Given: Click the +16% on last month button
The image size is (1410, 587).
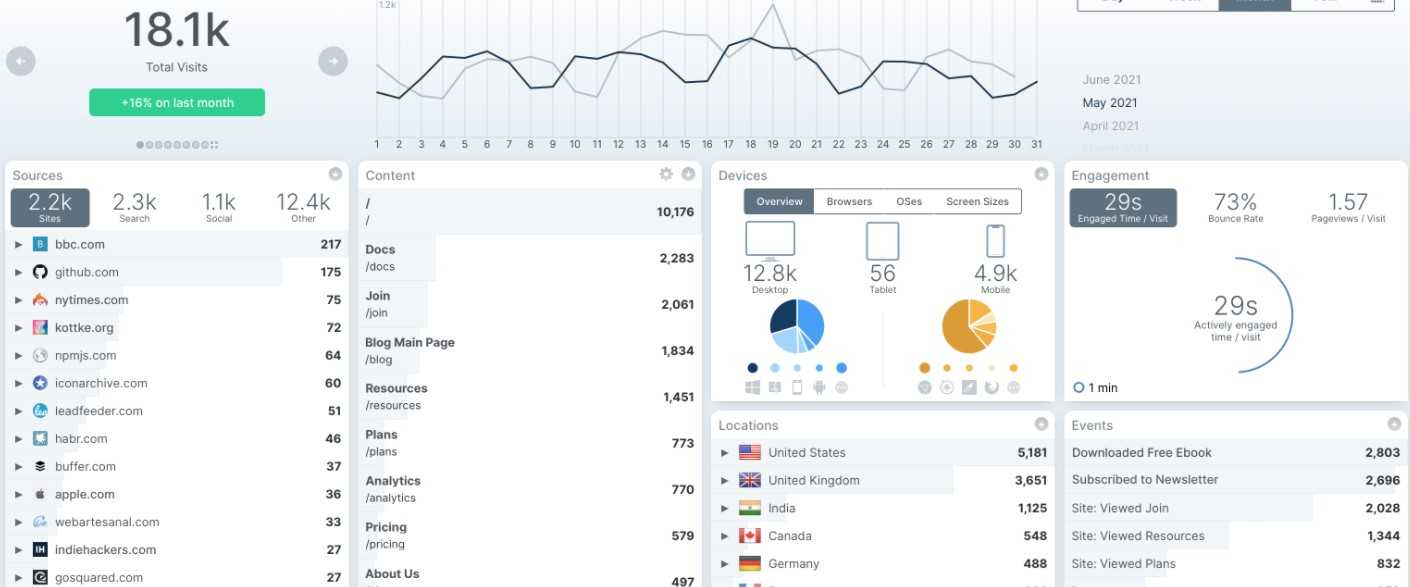Looking at the screenshot, I should (177, 102).
